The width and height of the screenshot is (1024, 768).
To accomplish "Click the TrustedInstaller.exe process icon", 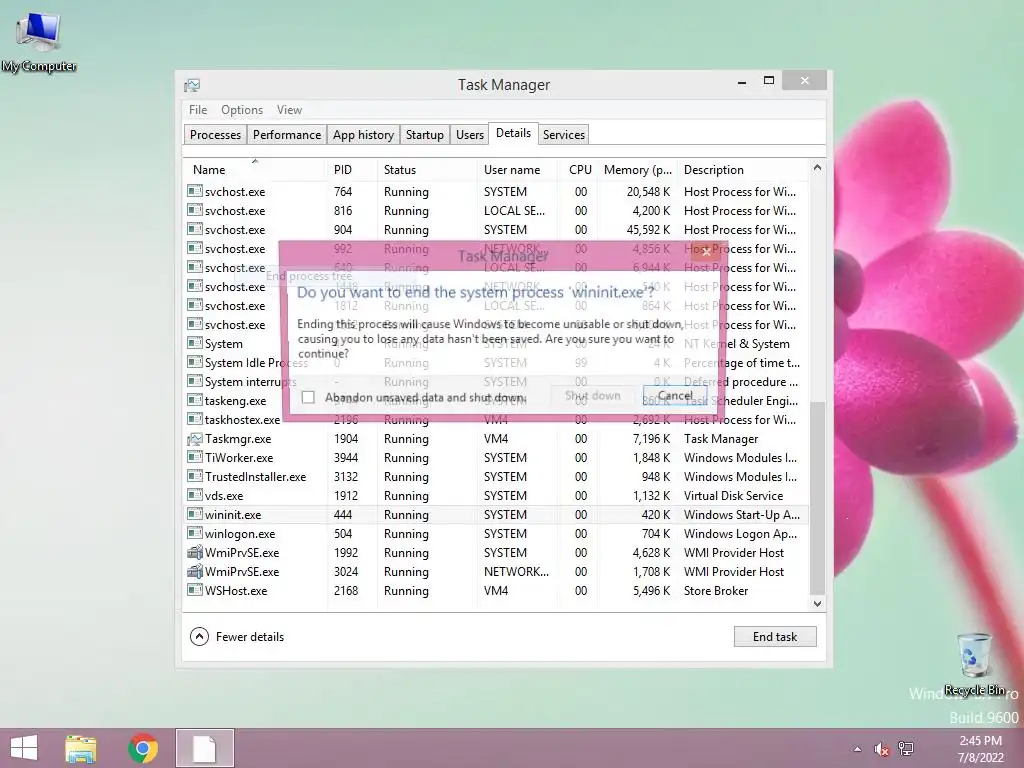I will coord(194,477).
